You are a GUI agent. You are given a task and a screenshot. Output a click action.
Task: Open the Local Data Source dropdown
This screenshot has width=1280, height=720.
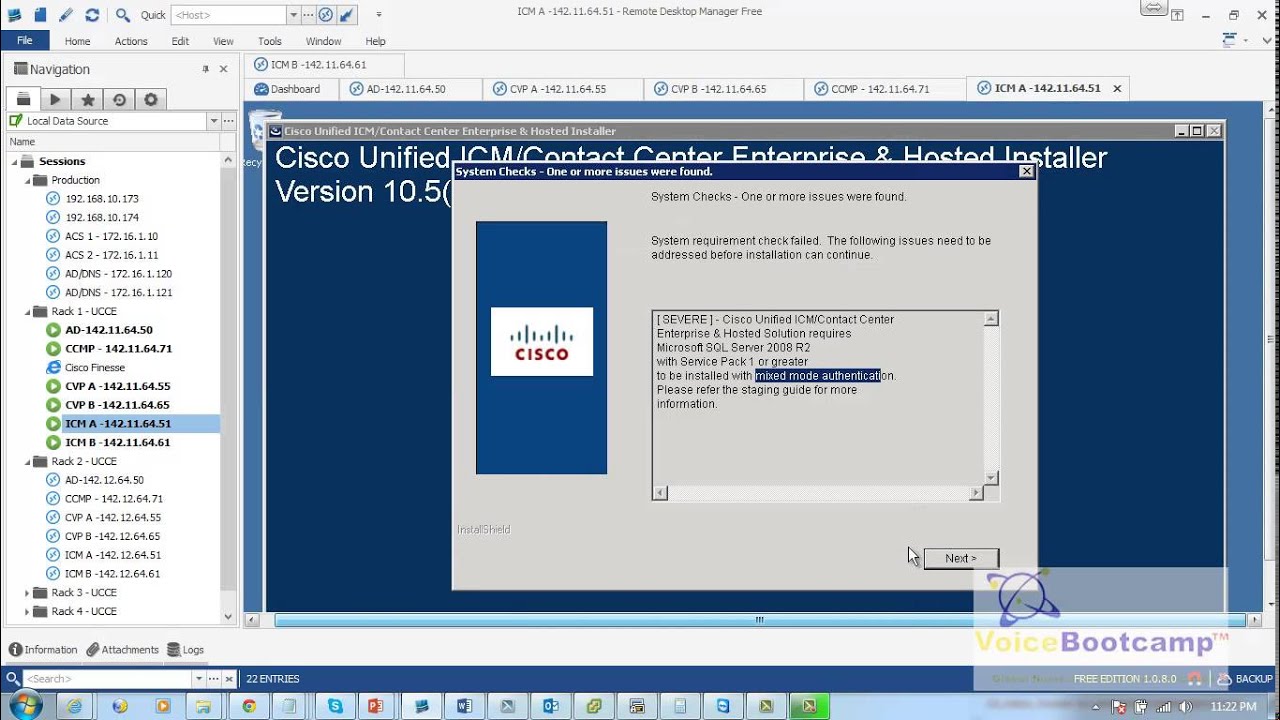213,121
